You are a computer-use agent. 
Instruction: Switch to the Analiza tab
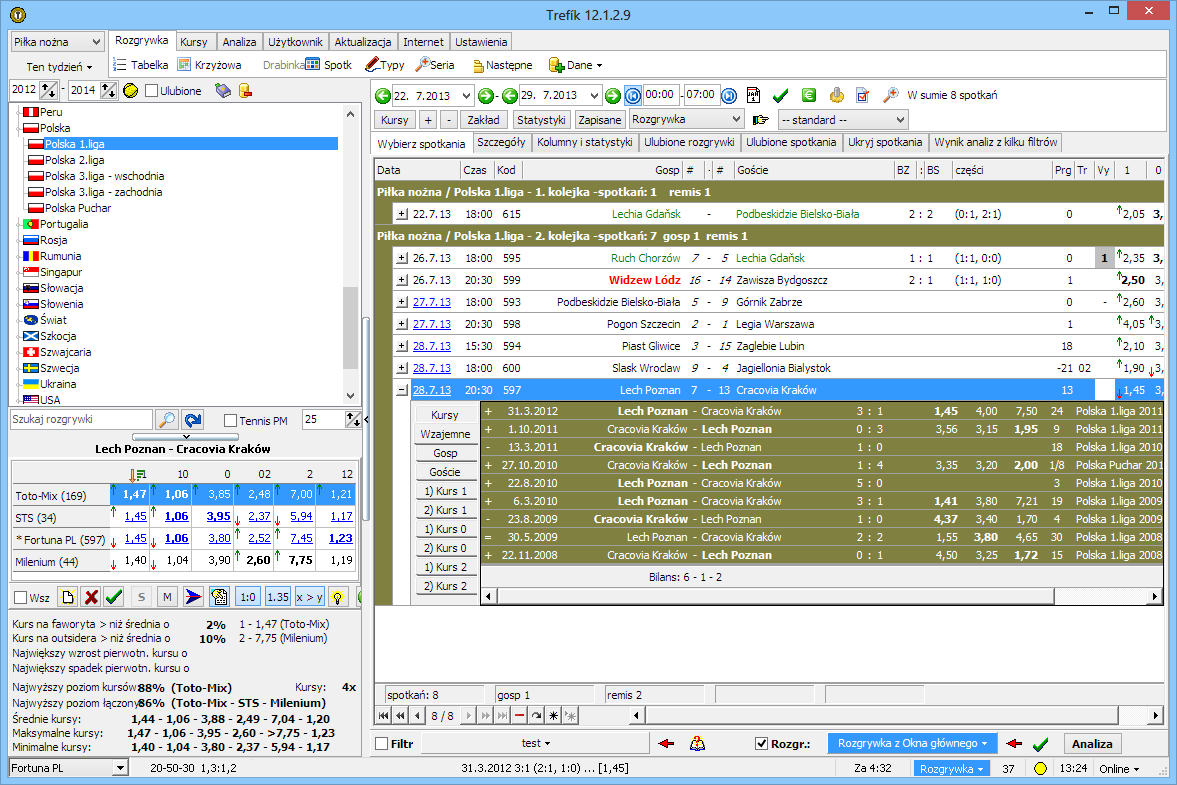click(239, 42)
